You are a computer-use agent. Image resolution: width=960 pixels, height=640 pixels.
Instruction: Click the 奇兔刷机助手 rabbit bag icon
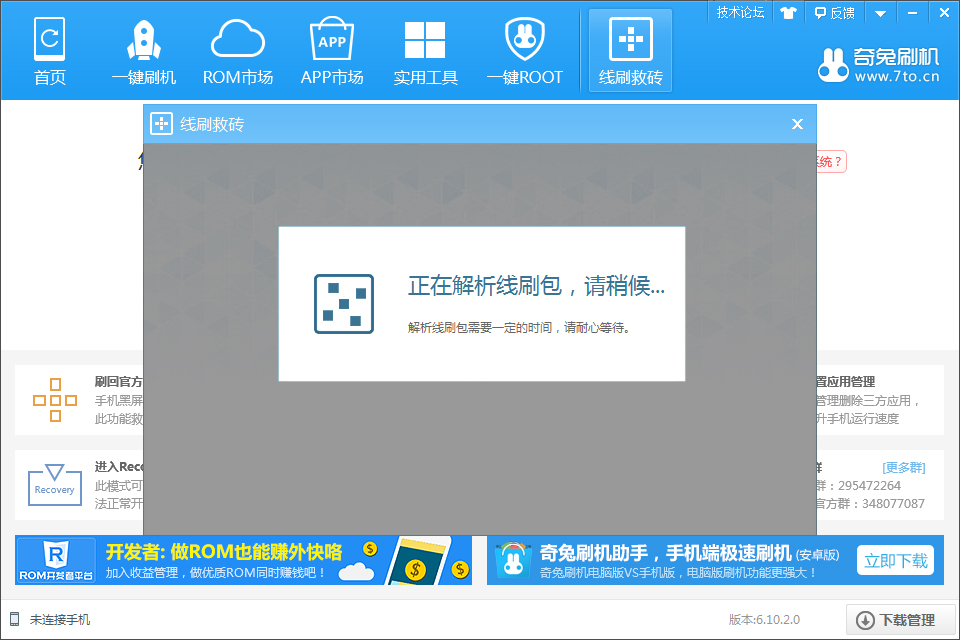pos(513,560)
